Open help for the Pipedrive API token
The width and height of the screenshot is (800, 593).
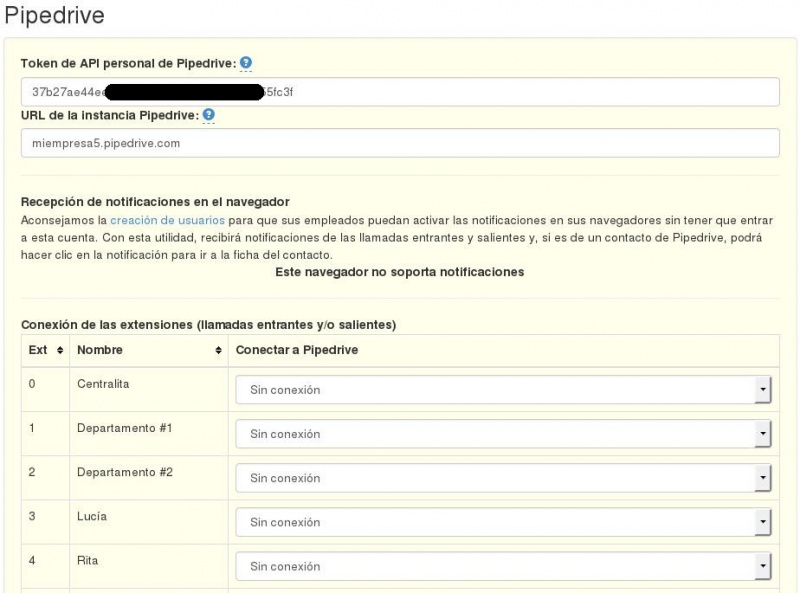tap(244, 62)
